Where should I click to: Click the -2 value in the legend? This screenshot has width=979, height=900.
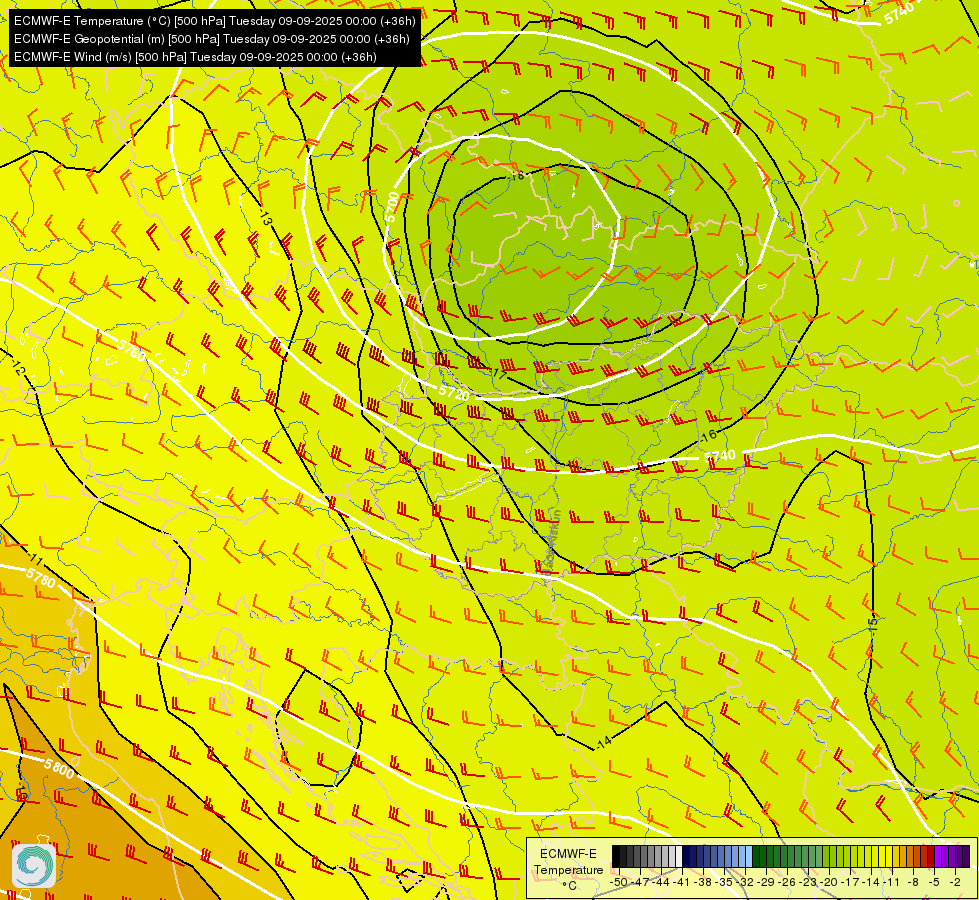955,882
